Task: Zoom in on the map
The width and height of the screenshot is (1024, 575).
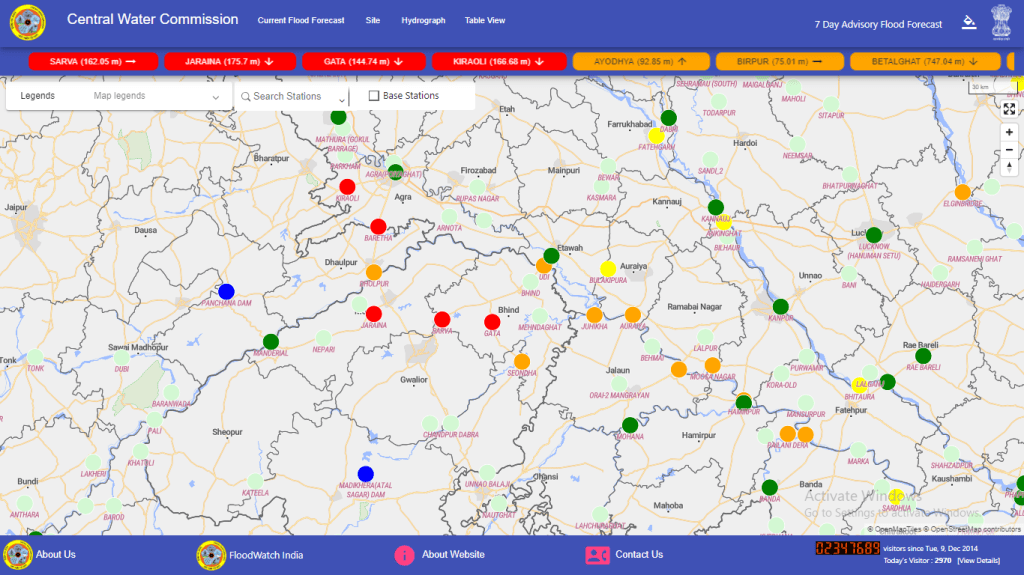Action: click(1009, 132)
